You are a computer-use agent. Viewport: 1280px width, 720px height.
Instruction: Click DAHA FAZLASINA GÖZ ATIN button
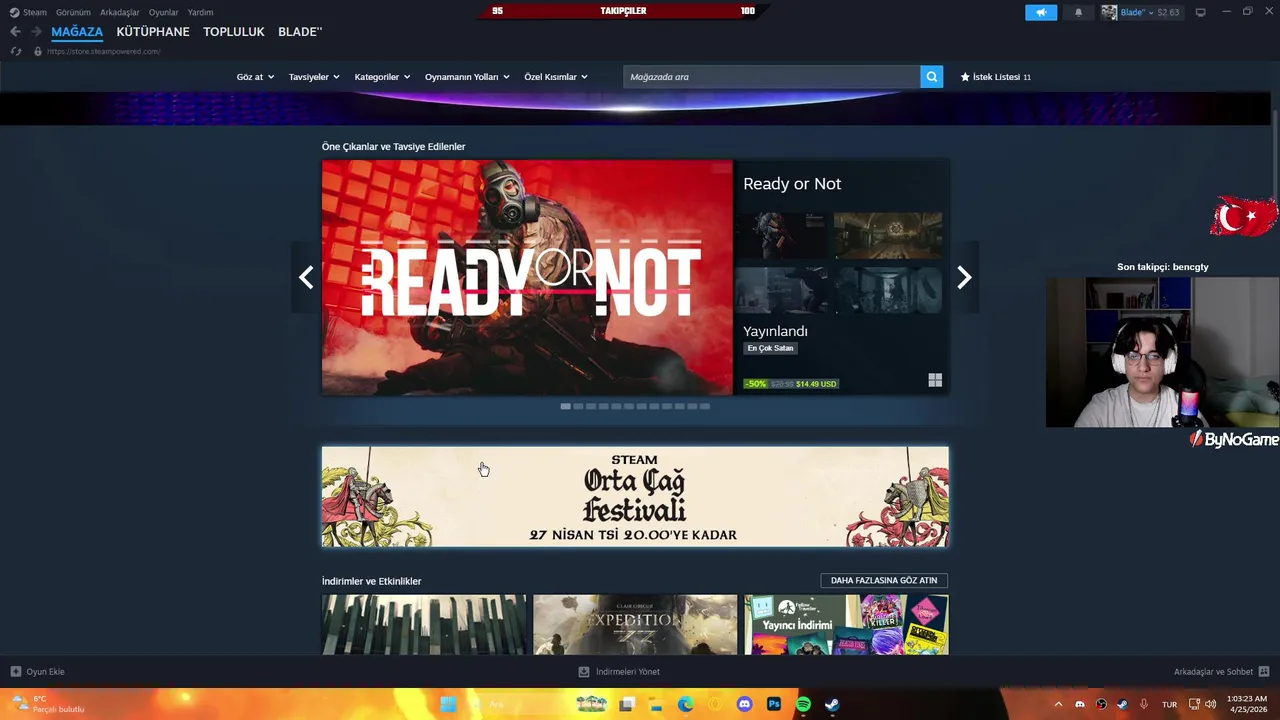click(884, 580)
